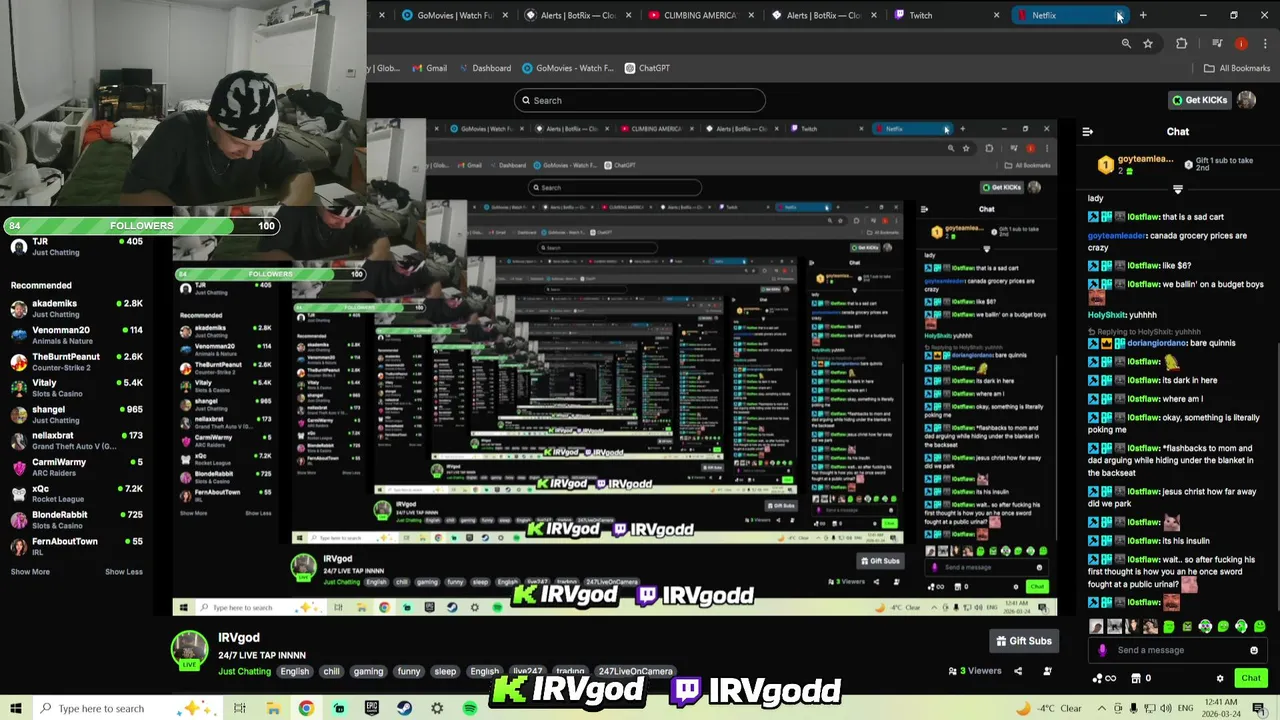
Task: Select the 'sleep' stream tag
Action: click(x=445, y=672)
